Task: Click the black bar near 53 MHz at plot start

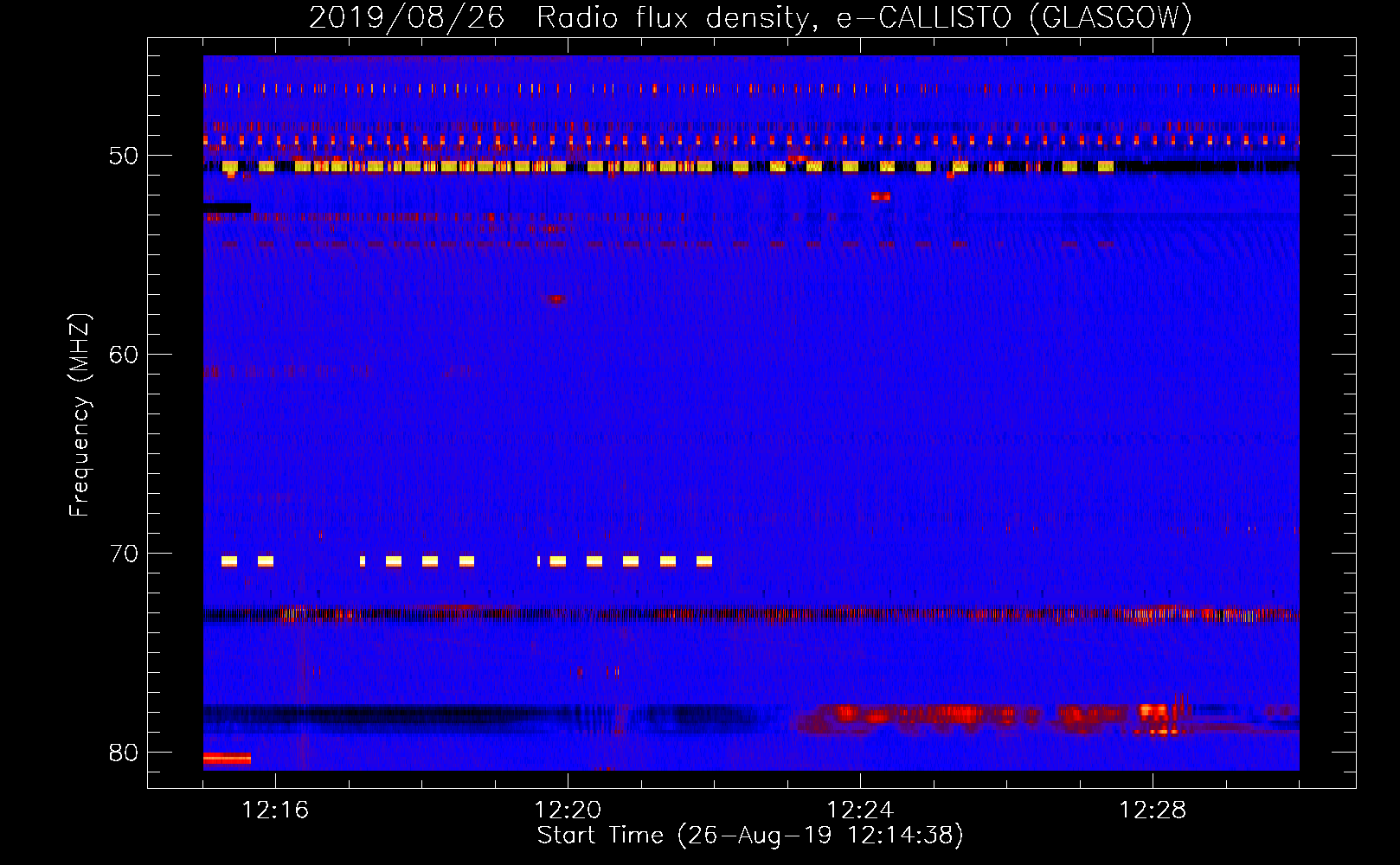Action: tap(227, 208)
